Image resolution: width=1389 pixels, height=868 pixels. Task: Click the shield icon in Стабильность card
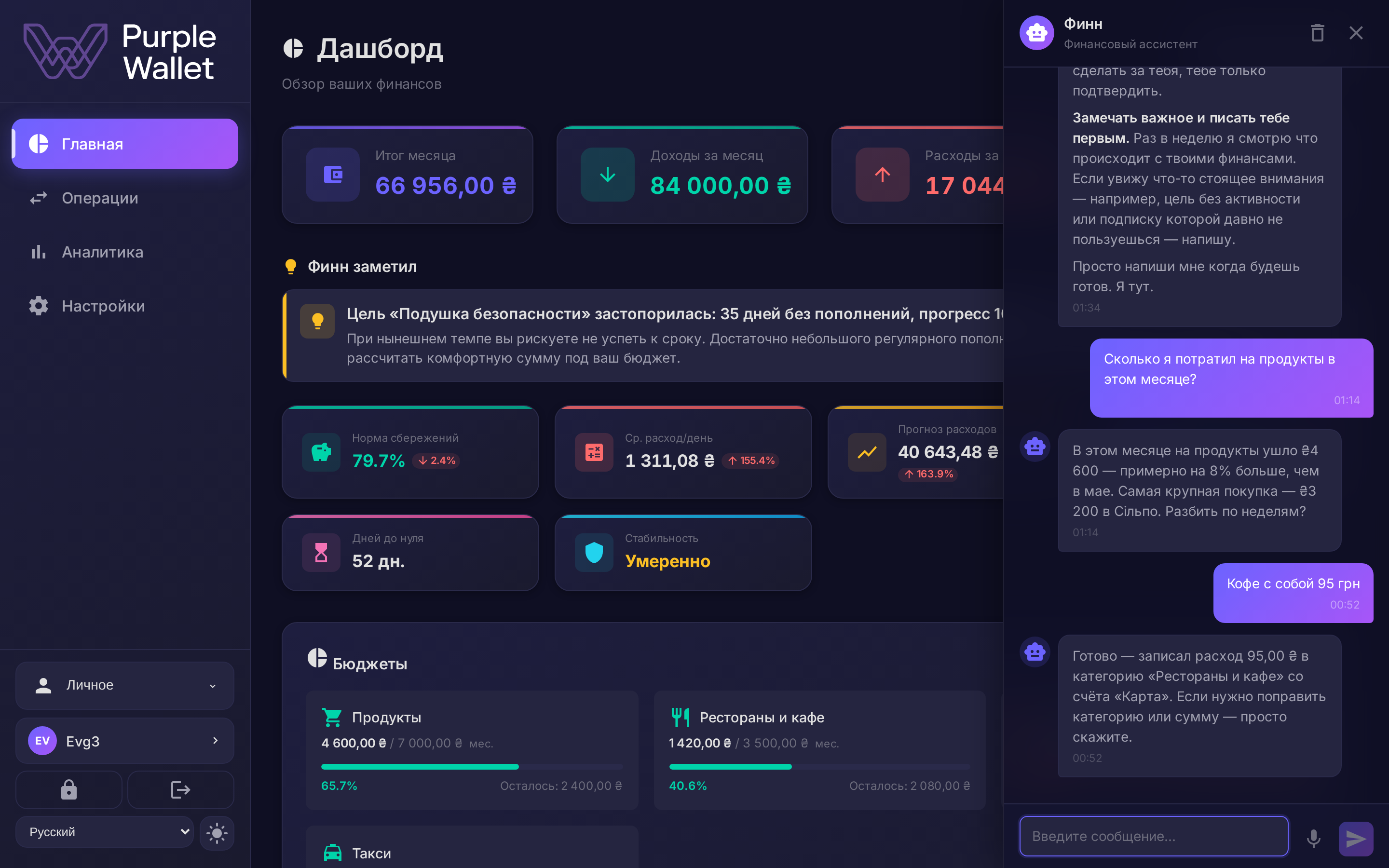(x=594, y=553)
